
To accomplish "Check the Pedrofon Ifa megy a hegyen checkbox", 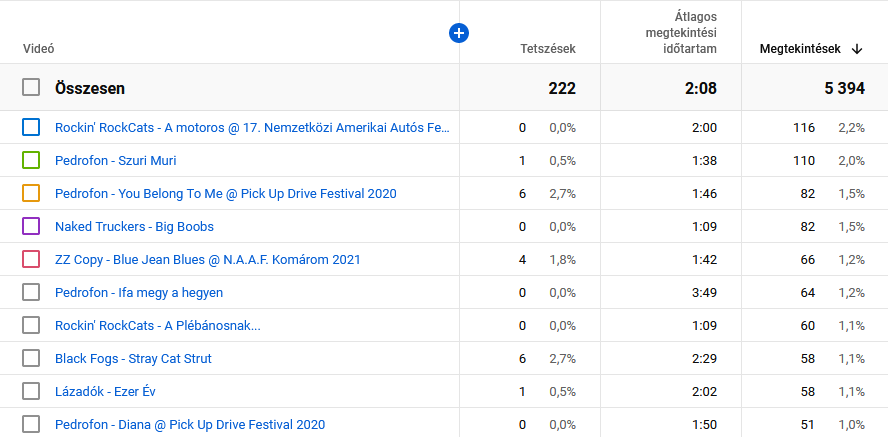I will (x=31, y=292).
